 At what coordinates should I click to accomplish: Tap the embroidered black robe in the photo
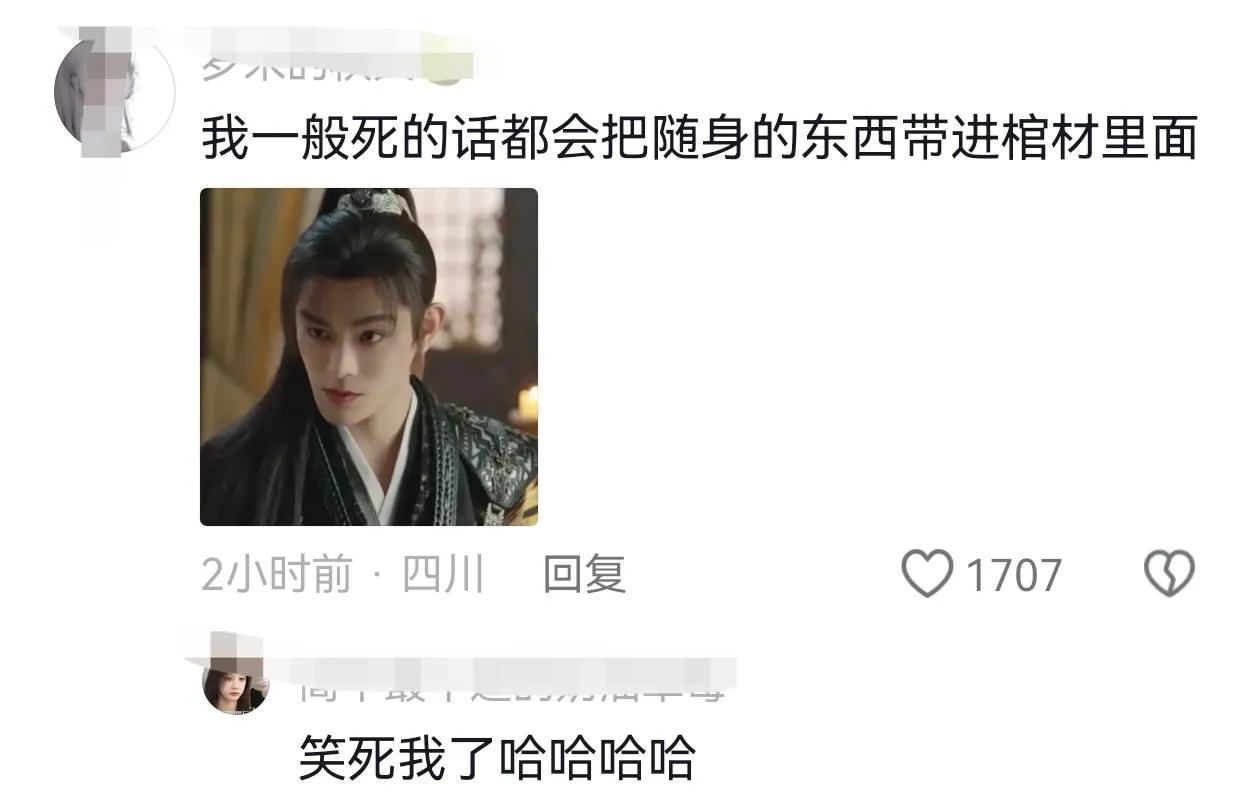coord(470,462)
